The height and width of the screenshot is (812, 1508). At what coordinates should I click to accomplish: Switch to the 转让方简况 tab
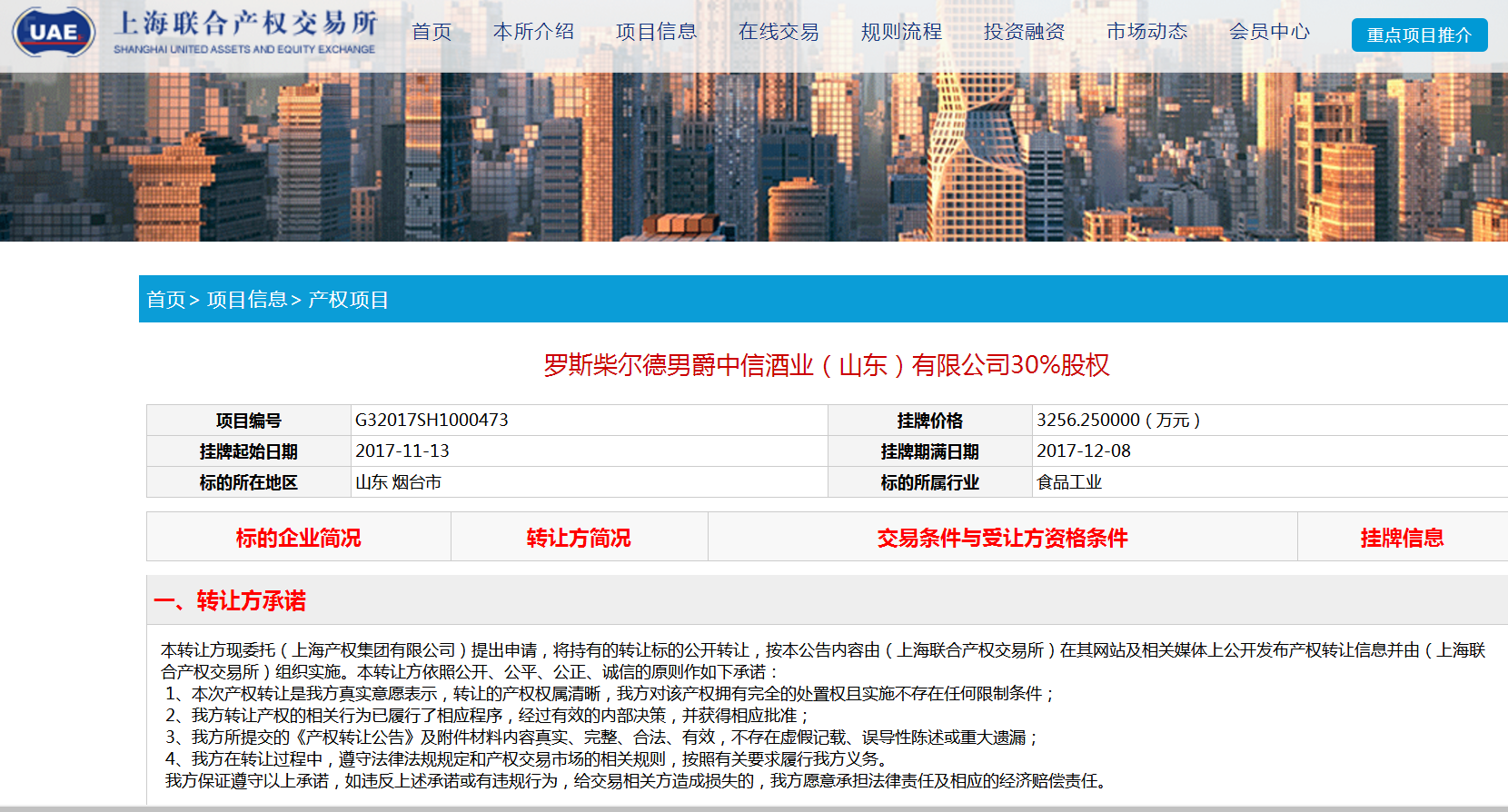point(579,538)
